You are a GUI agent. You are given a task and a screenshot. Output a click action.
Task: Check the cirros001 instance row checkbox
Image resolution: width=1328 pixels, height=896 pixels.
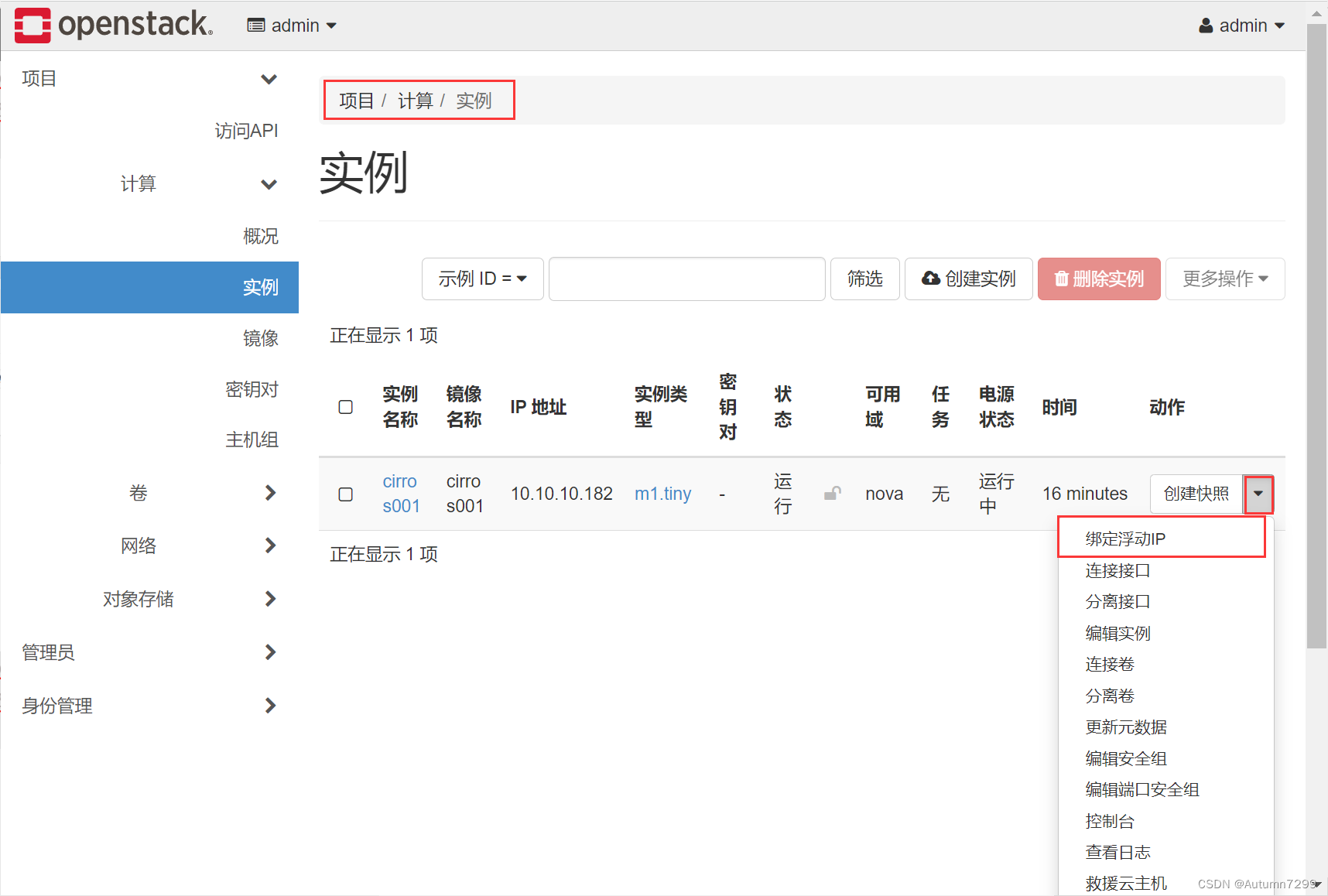[346, 494]
